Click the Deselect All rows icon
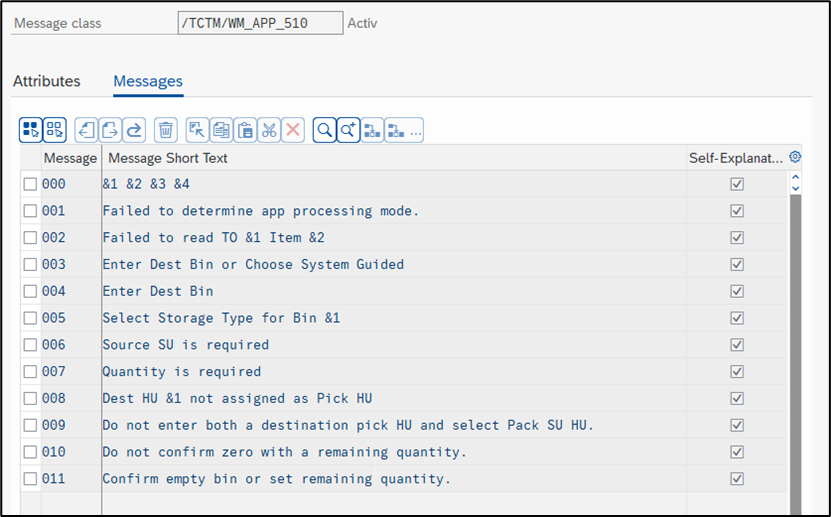This screenshot has width=831, height=517. coord(54,129)
